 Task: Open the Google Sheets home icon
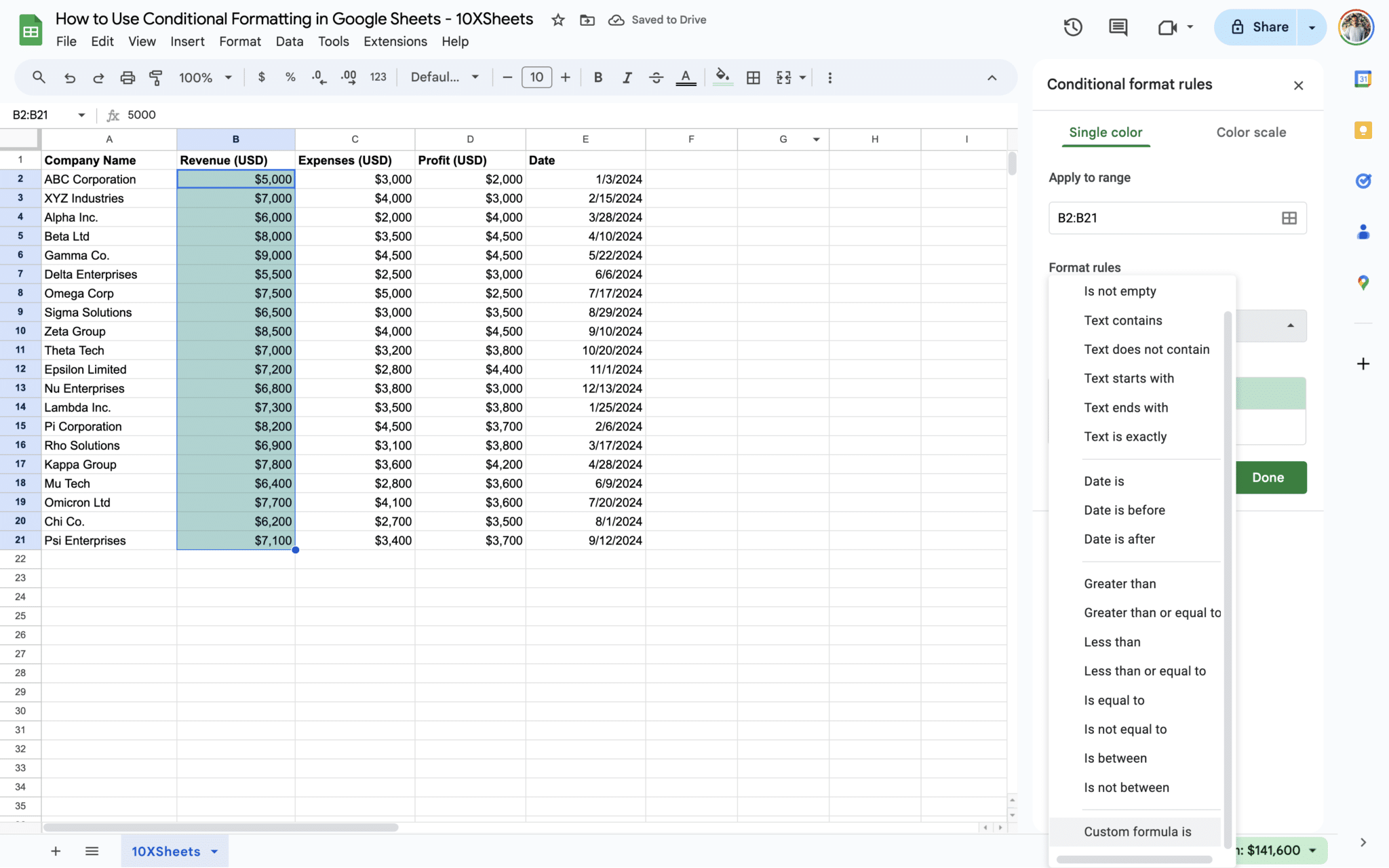click(31, 31)
